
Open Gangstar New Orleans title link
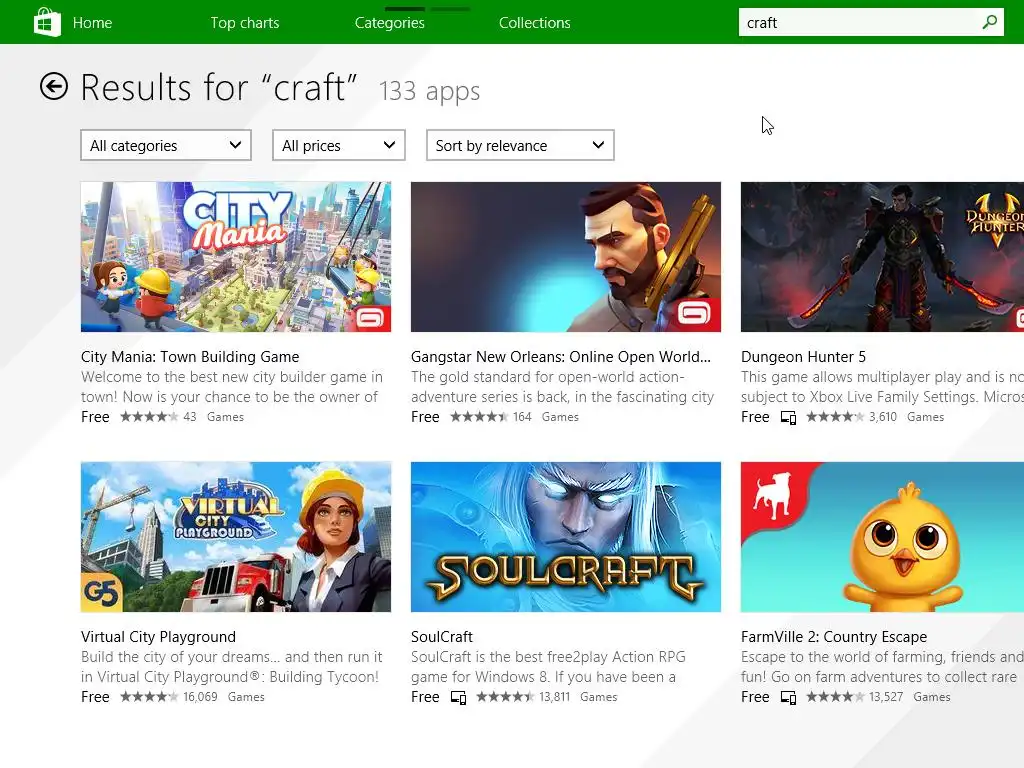click(x=561, y=357)
